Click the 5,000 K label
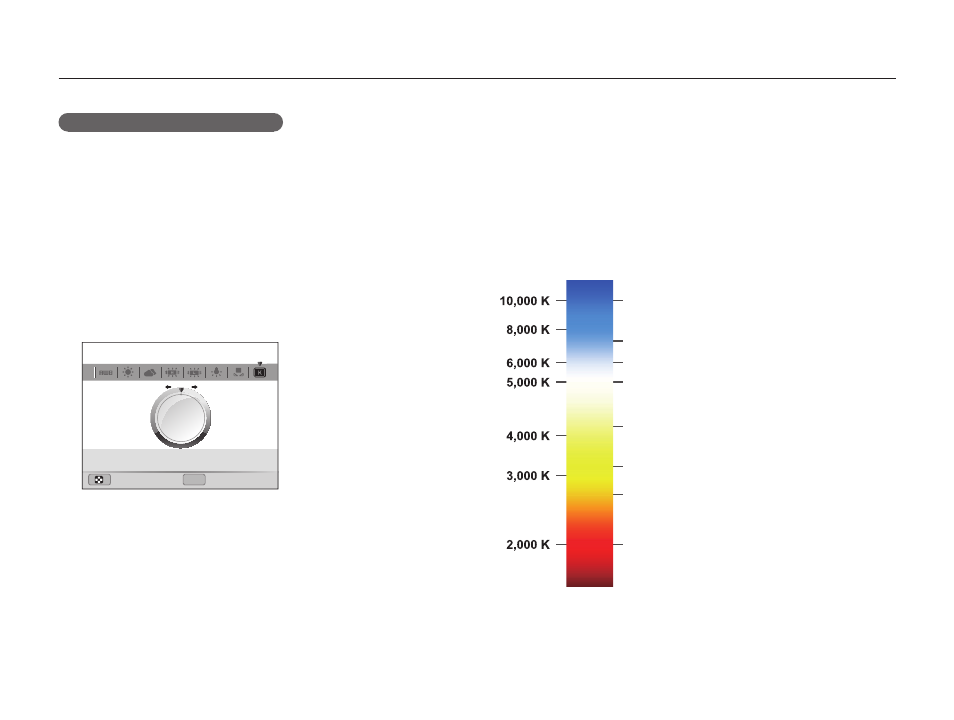954x720 pixels. point(527,382)
